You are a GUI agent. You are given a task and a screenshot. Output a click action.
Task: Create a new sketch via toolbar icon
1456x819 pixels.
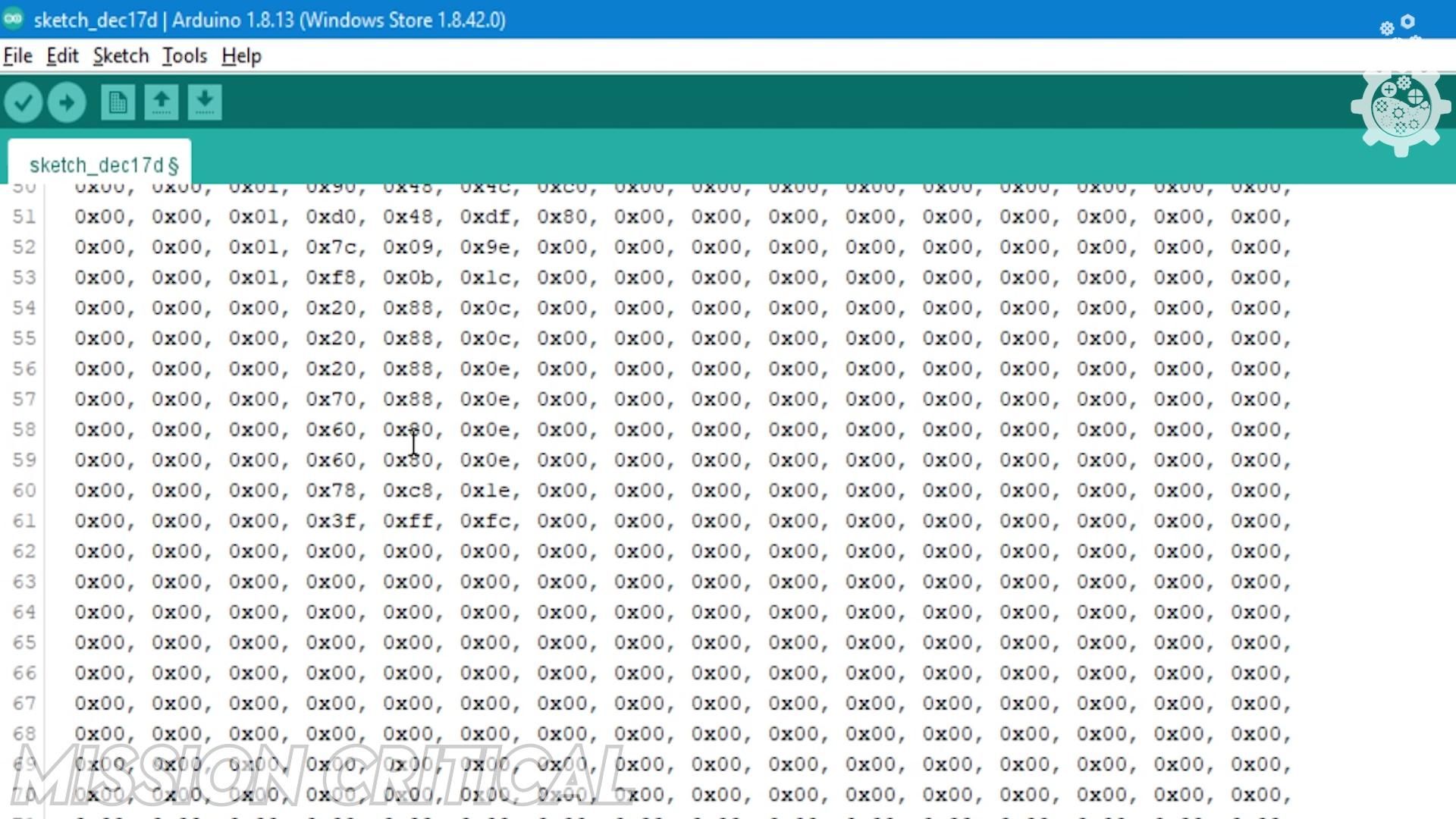coord(118,102)
